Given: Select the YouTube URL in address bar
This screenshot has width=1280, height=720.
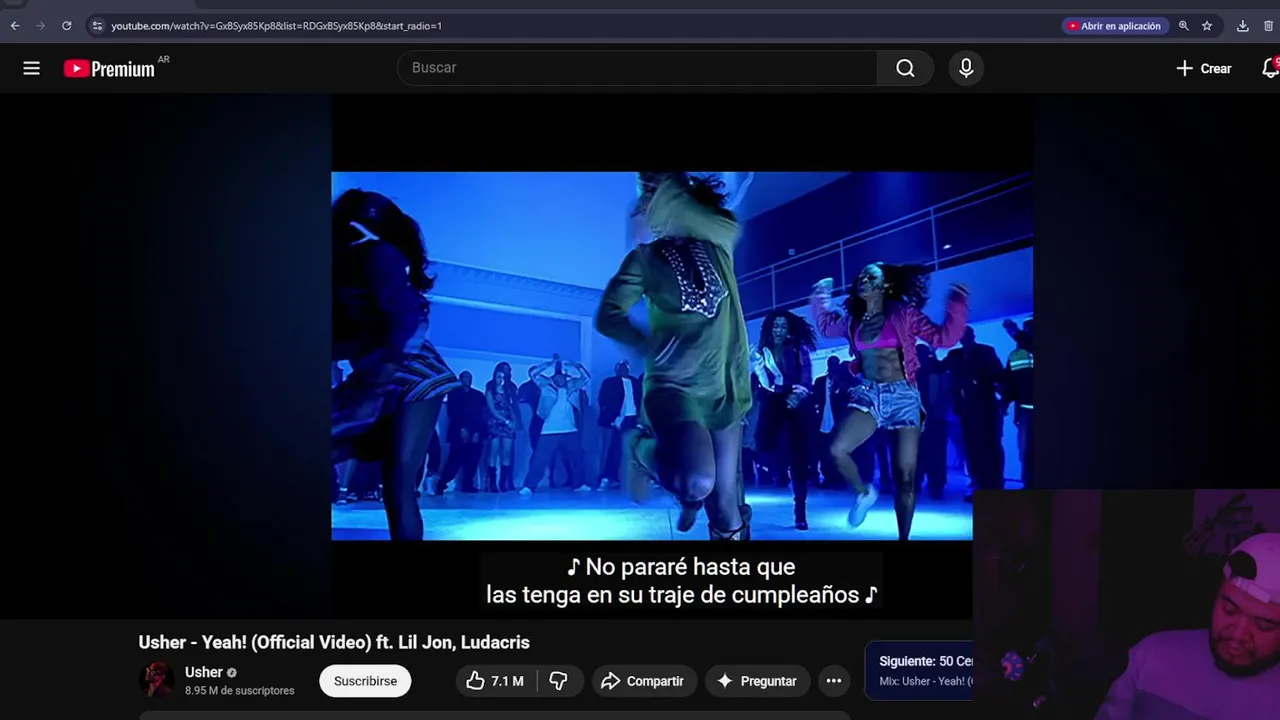Looking at the screenshot, I should 276,26.
